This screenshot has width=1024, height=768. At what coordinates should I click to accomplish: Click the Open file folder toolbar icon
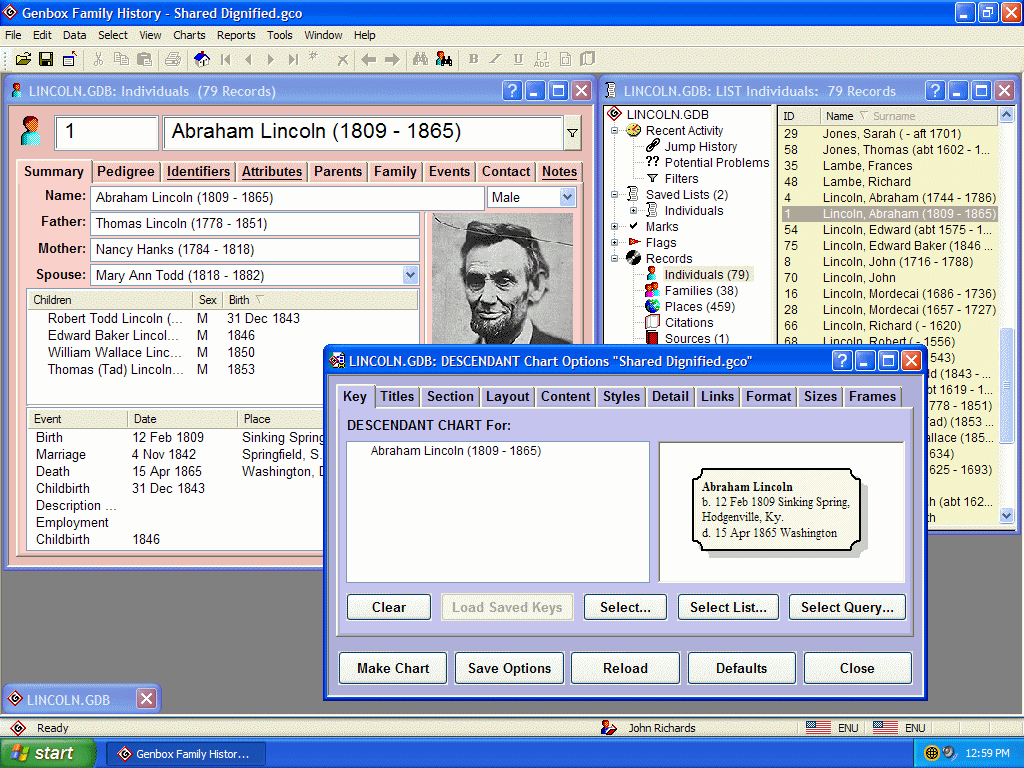22,59
